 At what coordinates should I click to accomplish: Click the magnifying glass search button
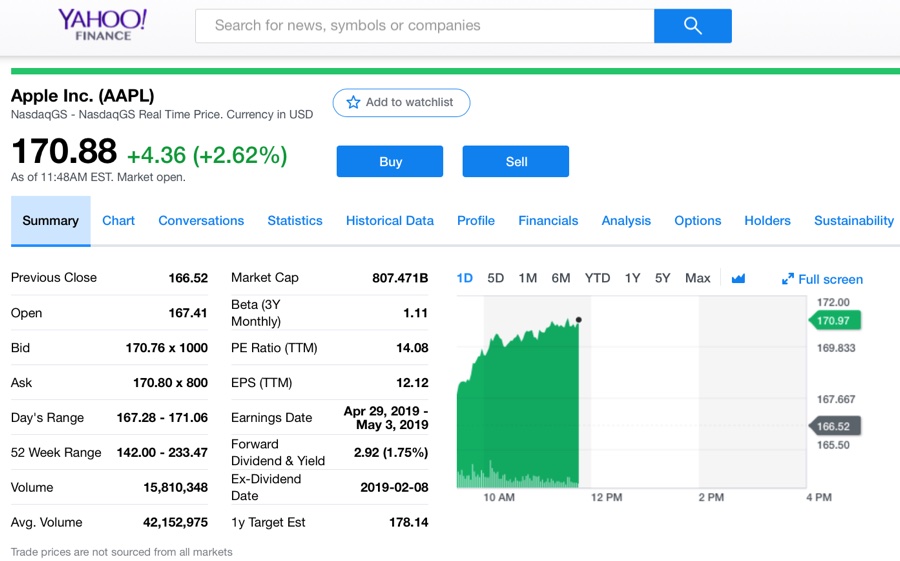(x=692, y=26)
